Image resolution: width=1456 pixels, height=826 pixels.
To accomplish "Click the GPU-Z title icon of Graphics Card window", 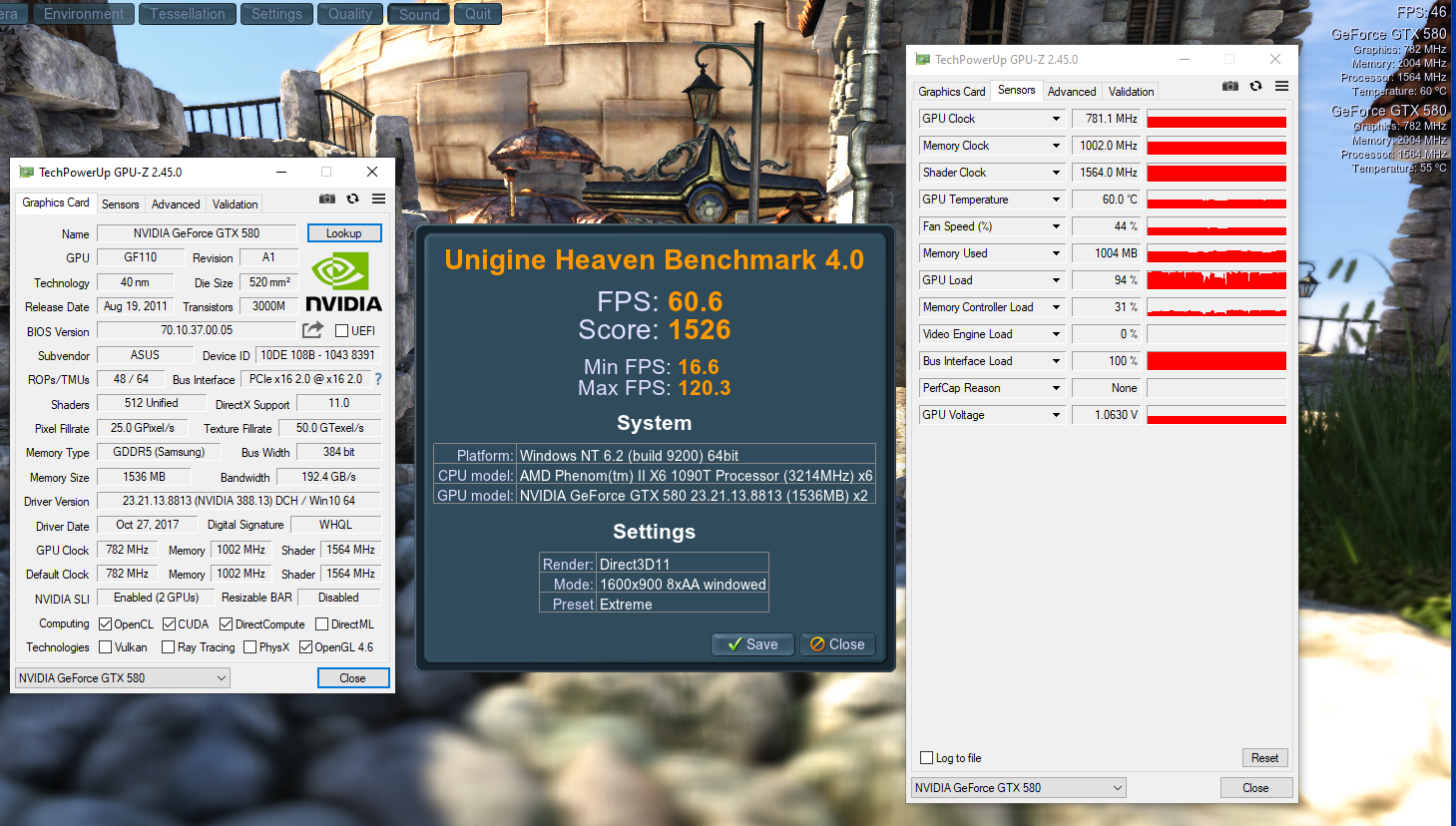I will point(27,173).
